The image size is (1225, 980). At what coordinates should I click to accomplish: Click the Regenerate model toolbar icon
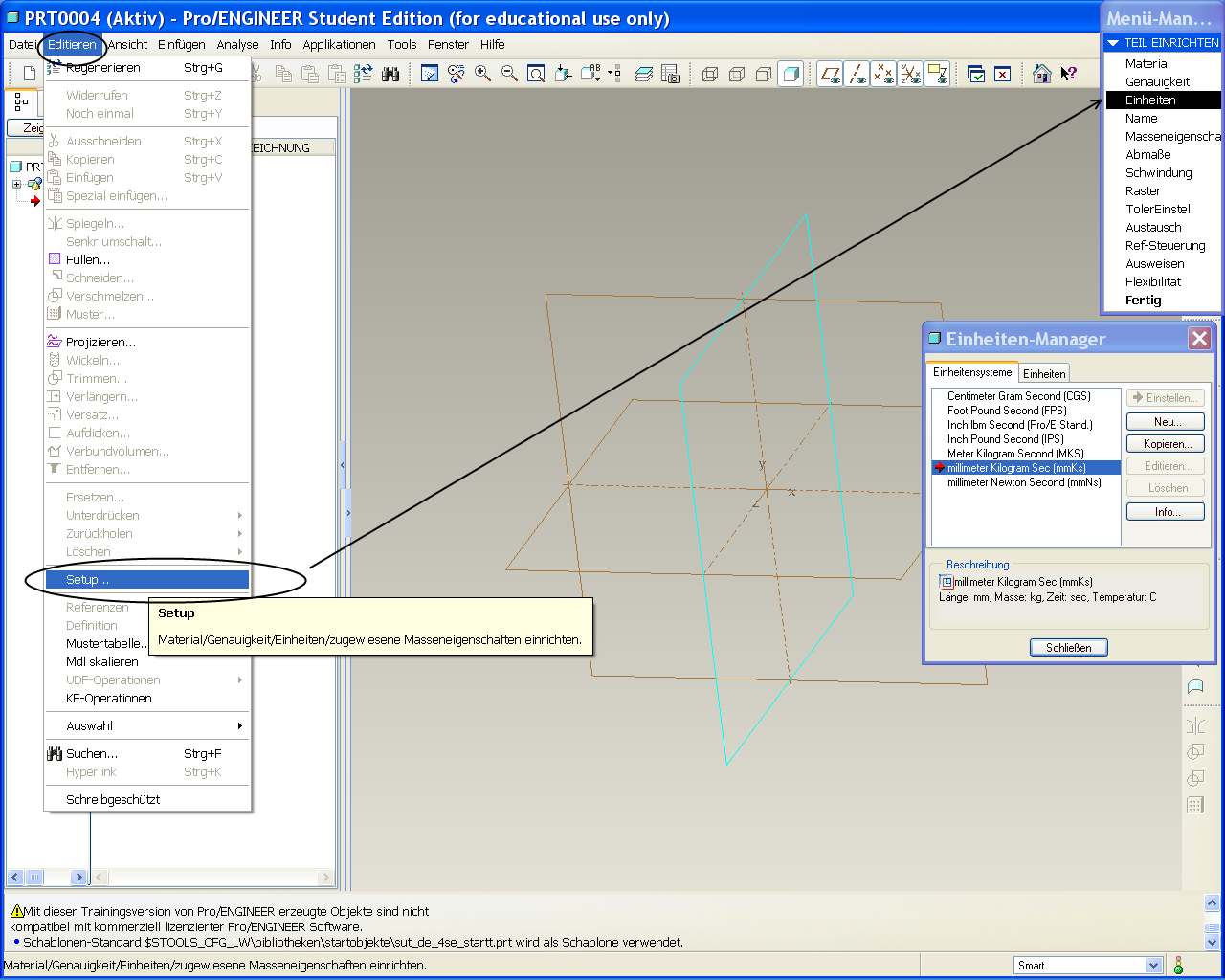(x=363, y=74)
